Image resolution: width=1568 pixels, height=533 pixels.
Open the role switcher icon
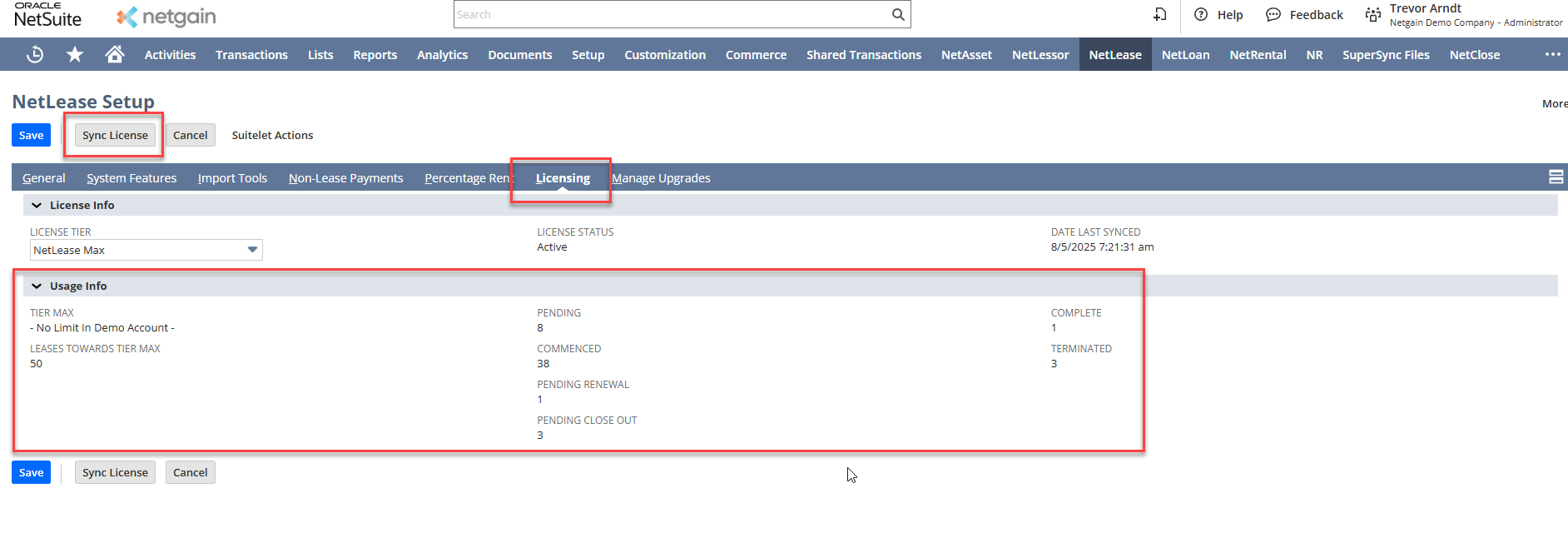pos(1373,14)
